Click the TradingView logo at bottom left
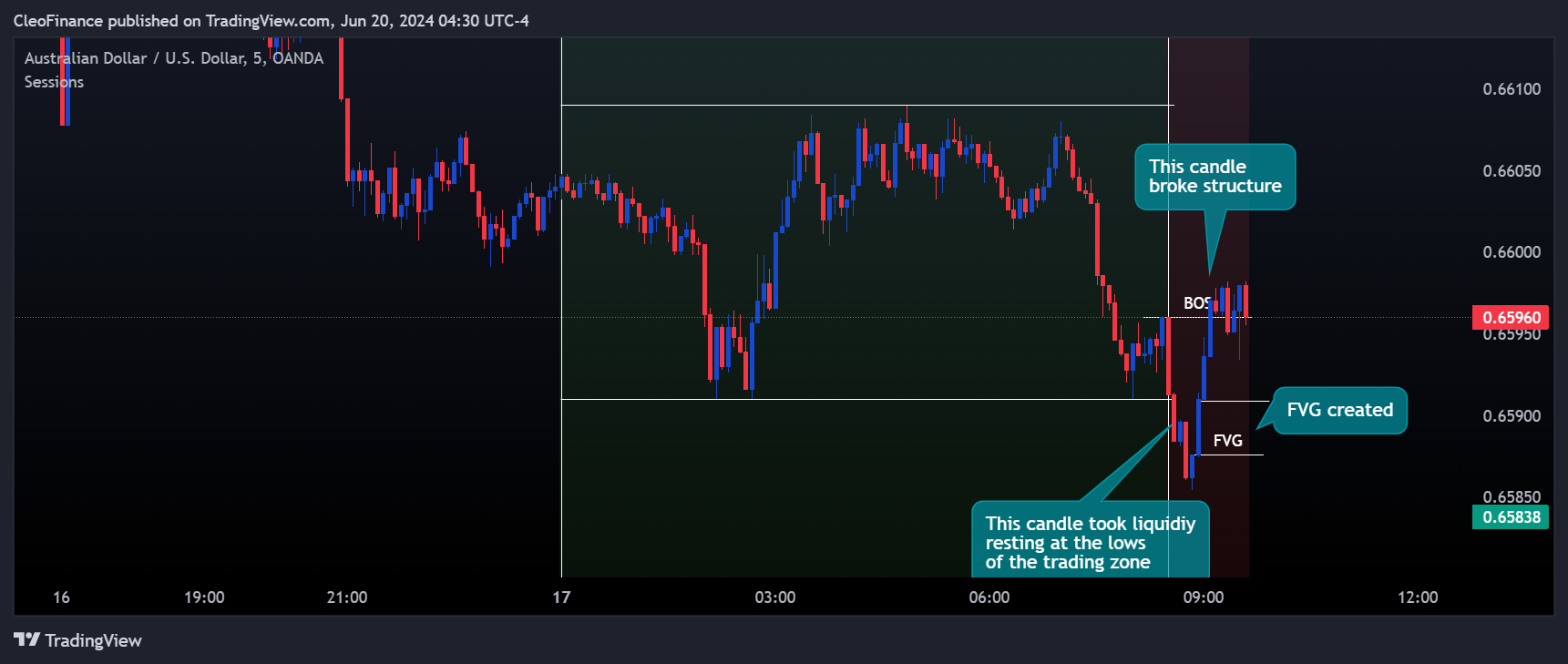Screen dimensions: 1568x664 point(78,640)
